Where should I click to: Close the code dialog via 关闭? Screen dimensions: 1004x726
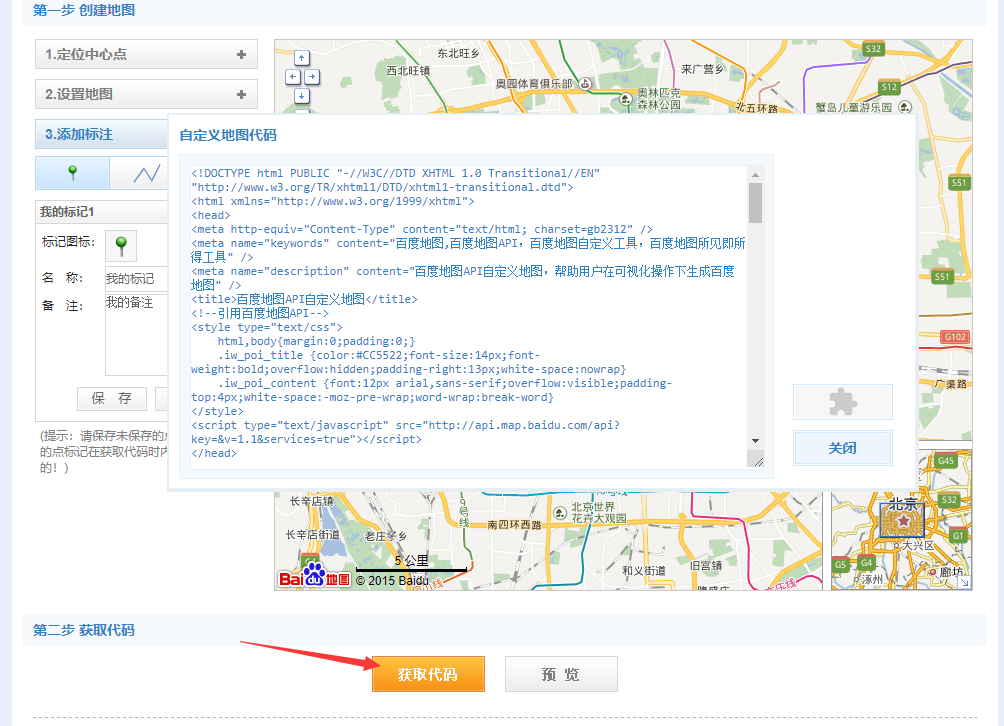point(843,447)
